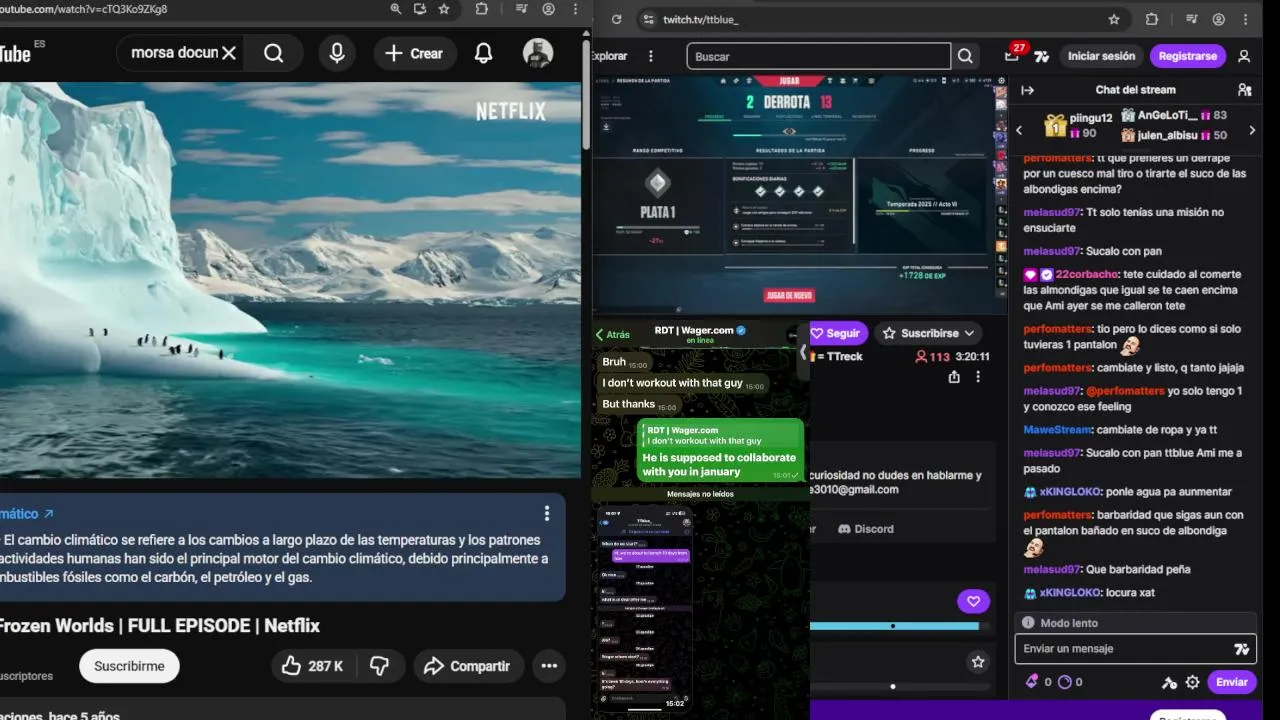Screen dimensions: 1280x720
Task: Open chat settings gear icon
Action: (x=1192, y=682)
